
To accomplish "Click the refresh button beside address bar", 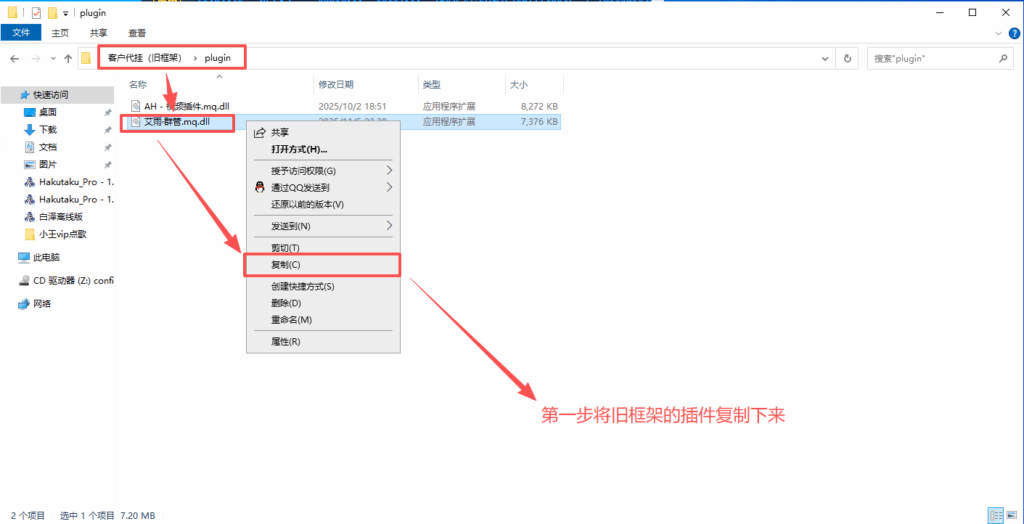I will pyautogui.click(x=848, y=59).
